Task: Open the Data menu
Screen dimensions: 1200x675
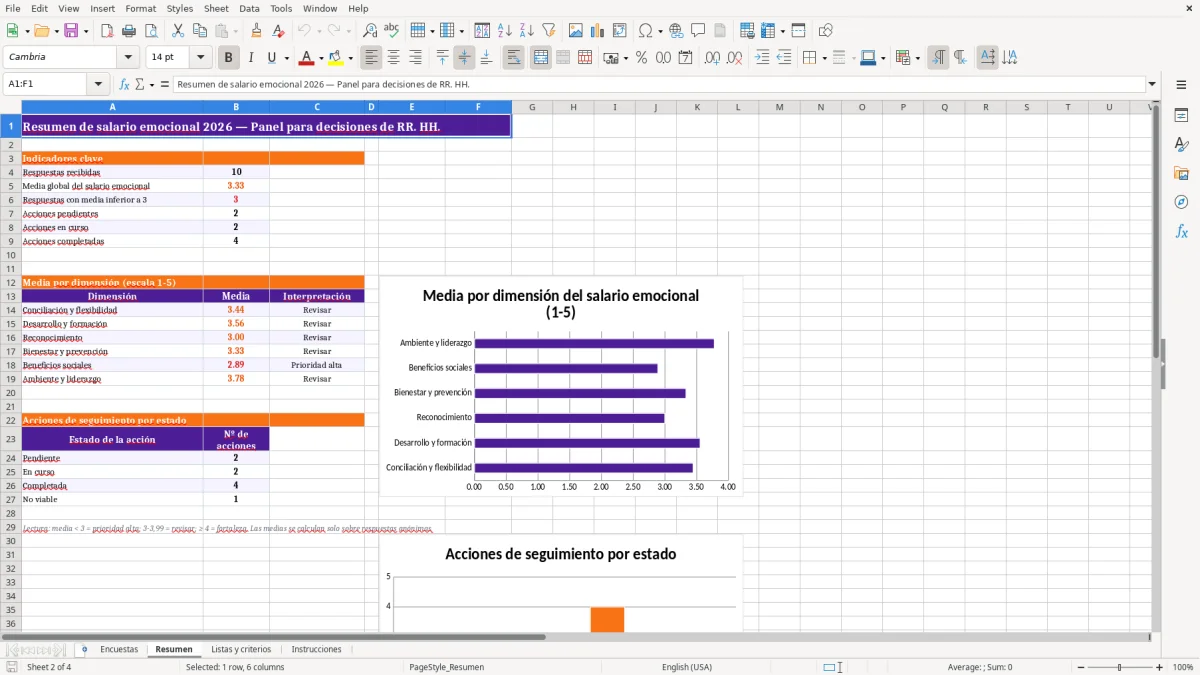Action: coord(249,8)
